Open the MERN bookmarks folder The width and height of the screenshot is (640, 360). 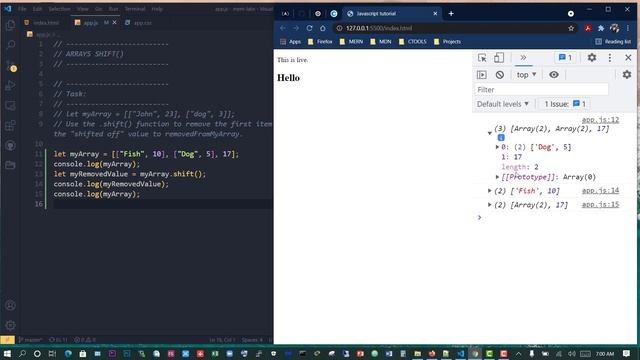[x=351, y=42]
